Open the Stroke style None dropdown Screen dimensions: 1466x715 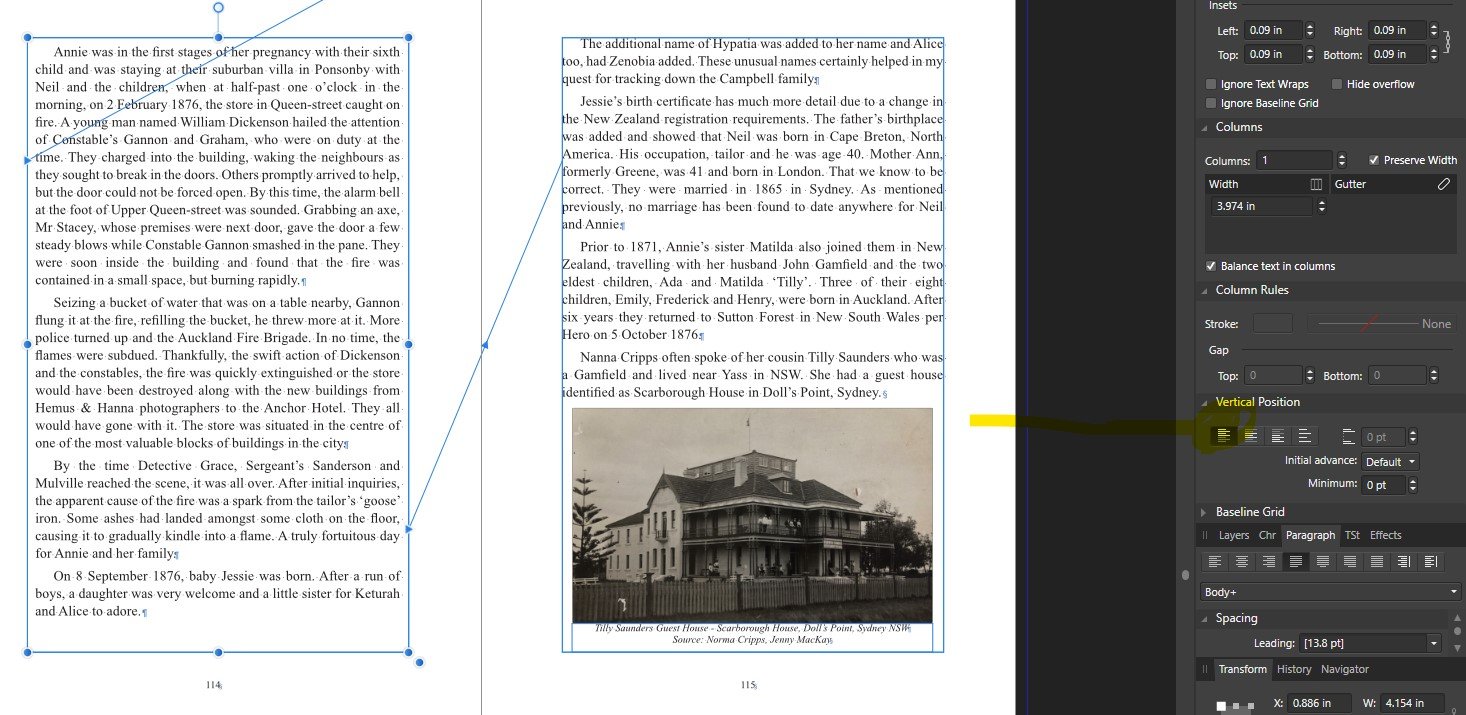pos(1382,324)
